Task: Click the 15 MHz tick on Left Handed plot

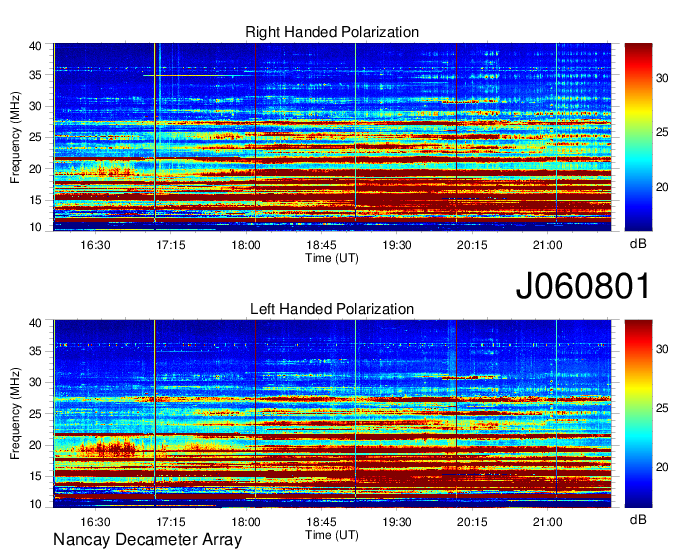Action: point(35,477)
